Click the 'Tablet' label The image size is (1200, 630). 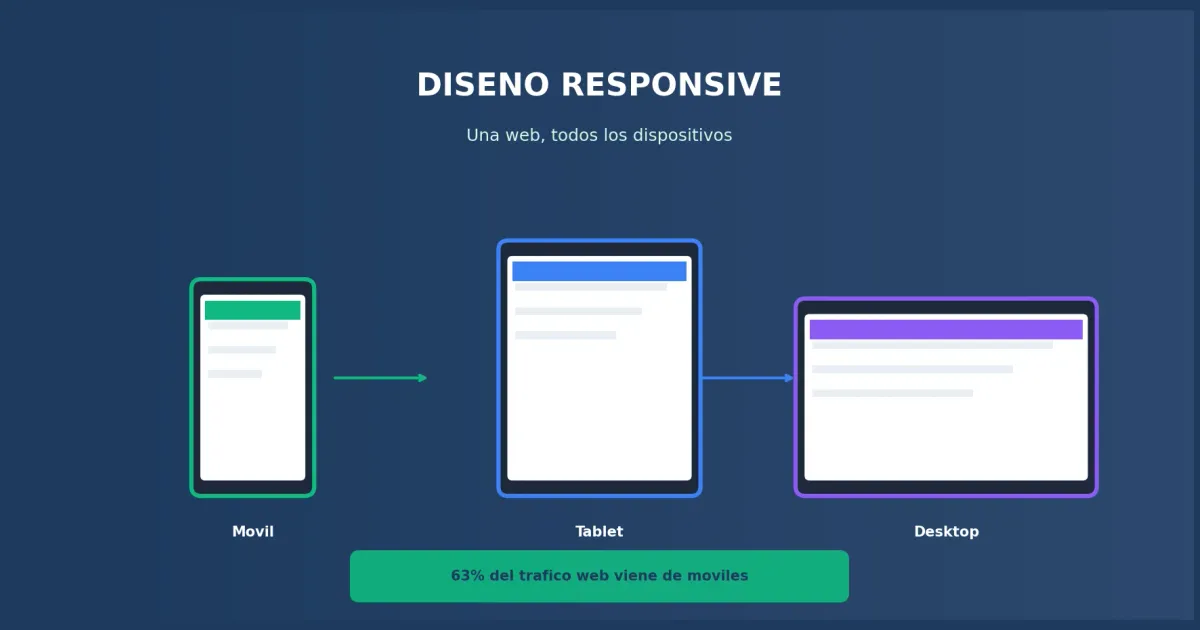coord(599,532)
